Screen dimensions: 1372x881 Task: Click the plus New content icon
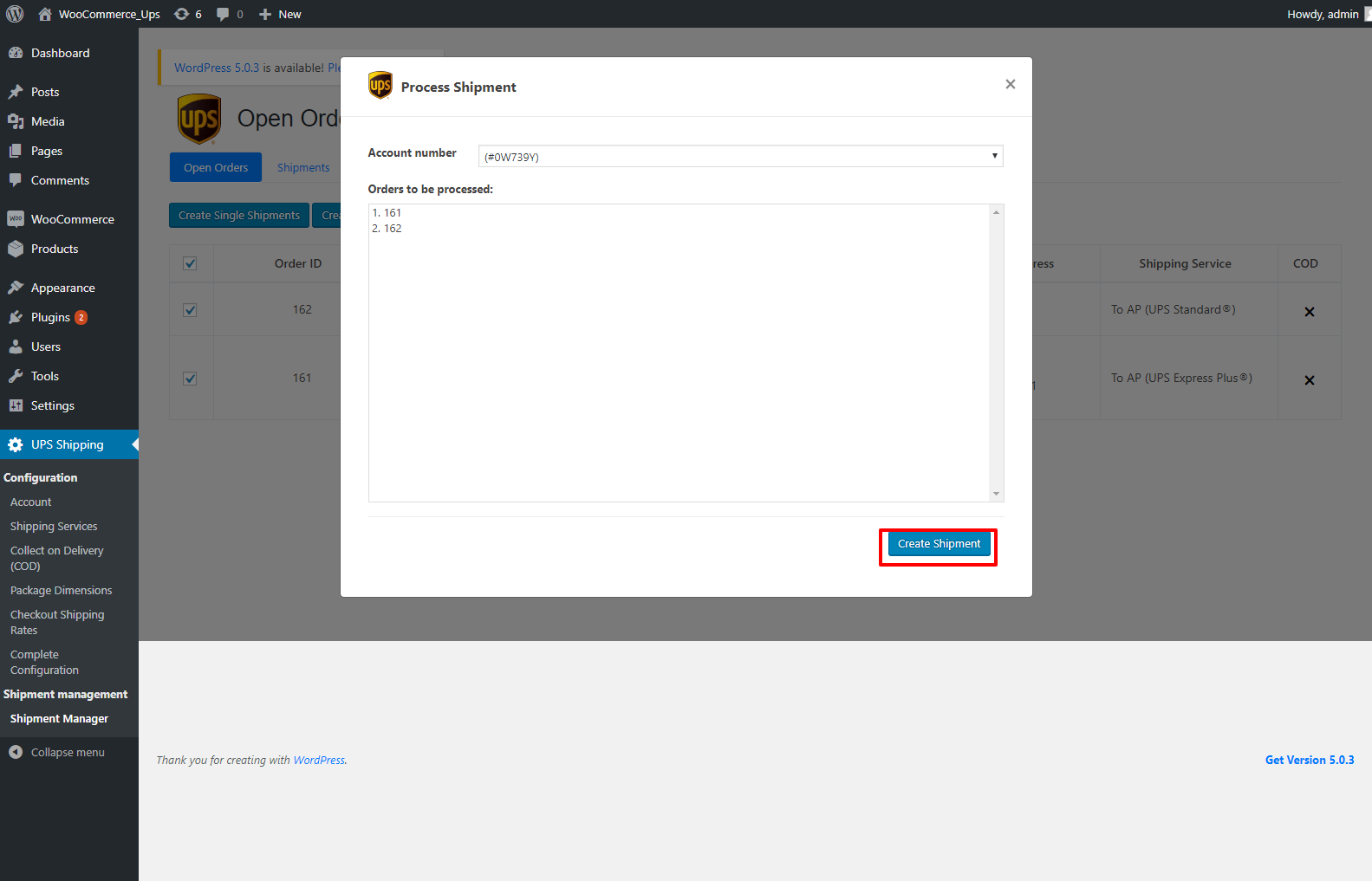265,14
